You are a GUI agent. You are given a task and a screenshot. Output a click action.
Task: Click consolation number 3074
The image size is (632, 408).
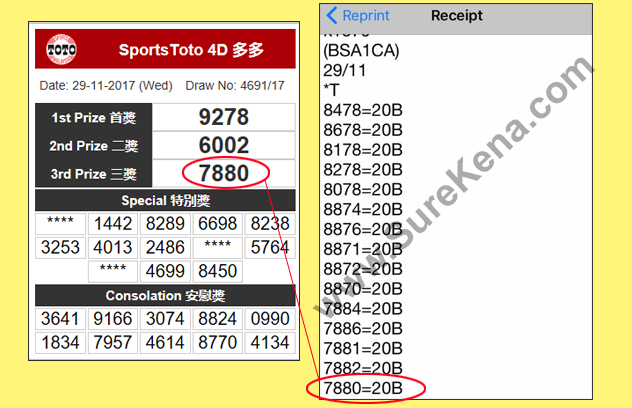pos(165,319)
